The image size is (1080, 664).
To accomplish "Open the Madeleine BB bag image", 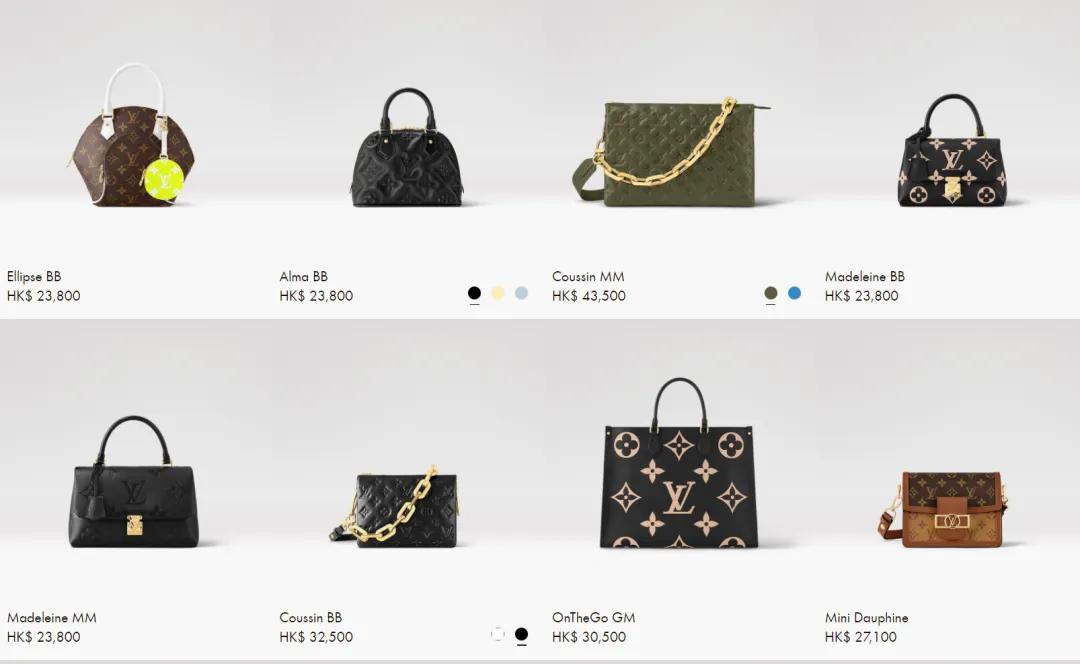I will click(953, 150).
